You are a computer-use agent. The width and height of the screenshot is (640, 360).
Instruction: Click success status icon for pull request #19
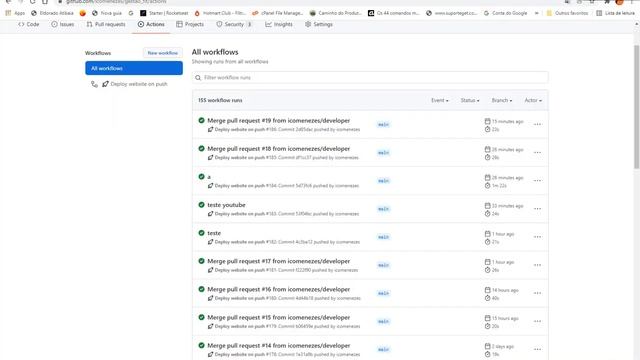coord(201,120)
